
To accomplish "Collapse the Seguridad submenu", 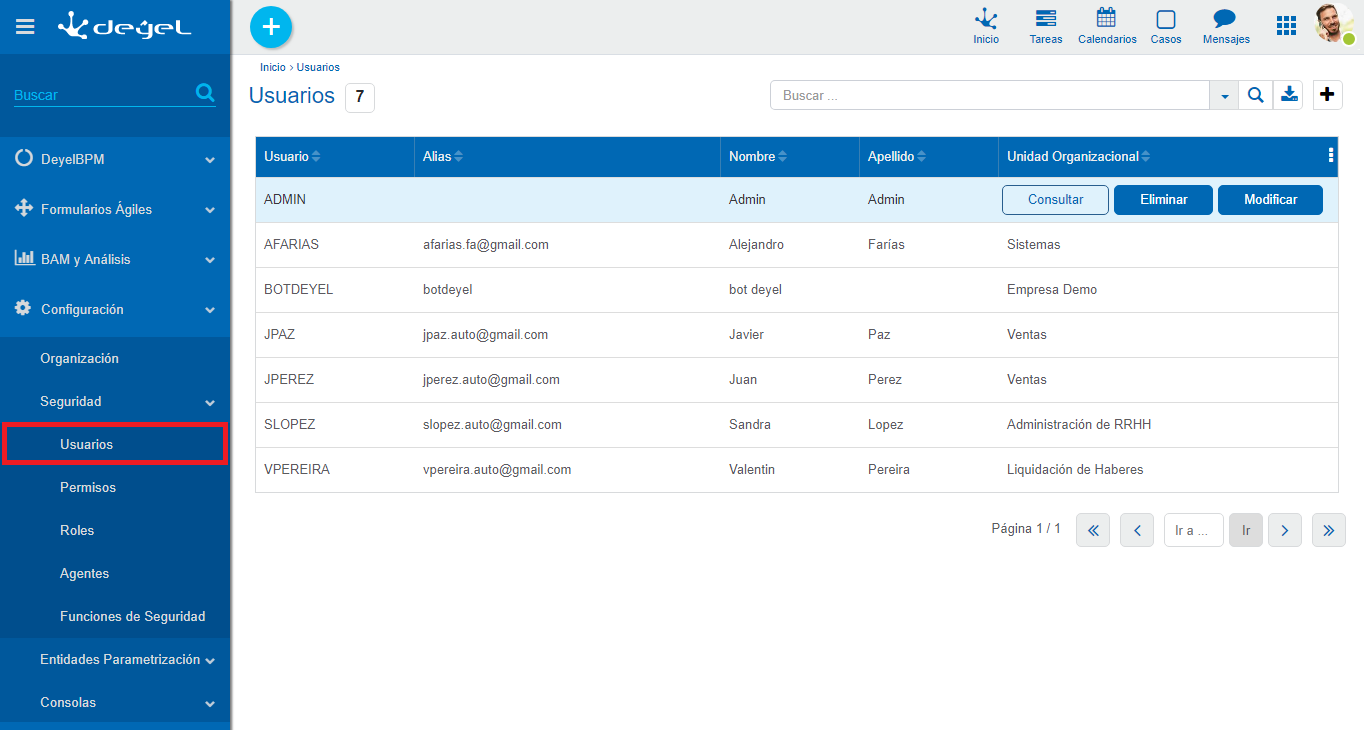I will point(115,401).
